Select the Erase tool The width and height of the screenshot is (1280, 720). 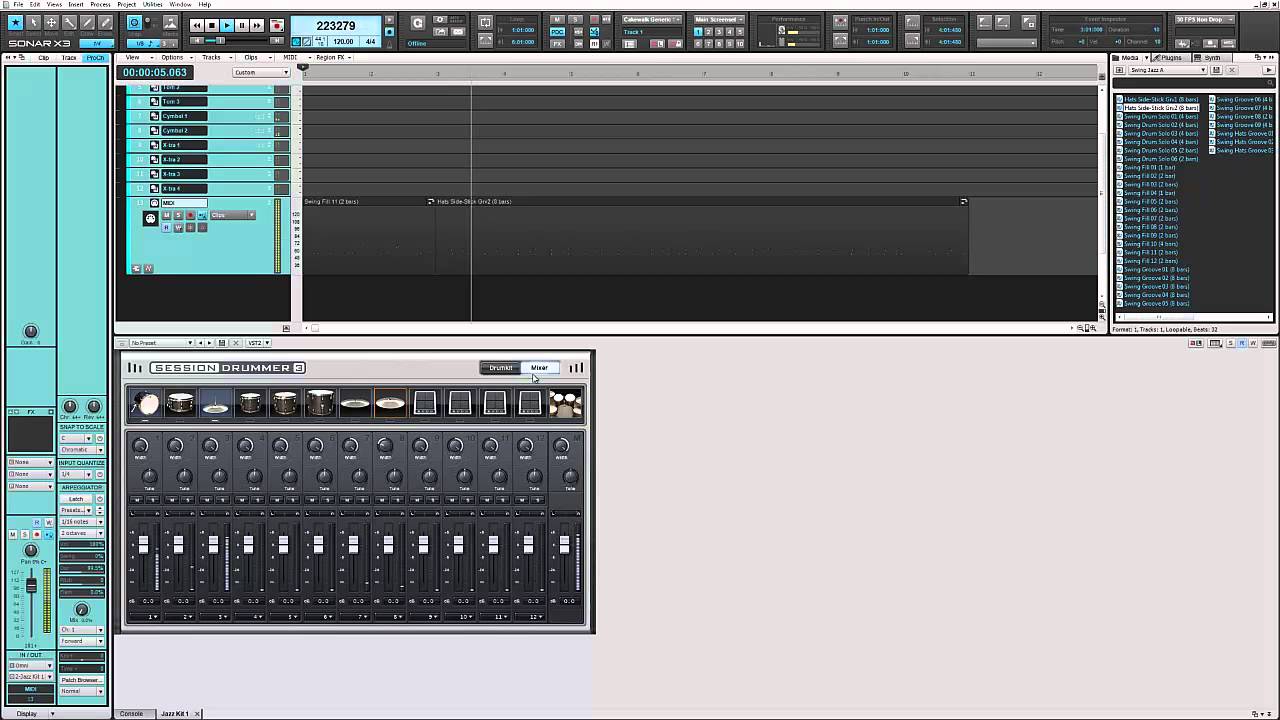point(105,22)
